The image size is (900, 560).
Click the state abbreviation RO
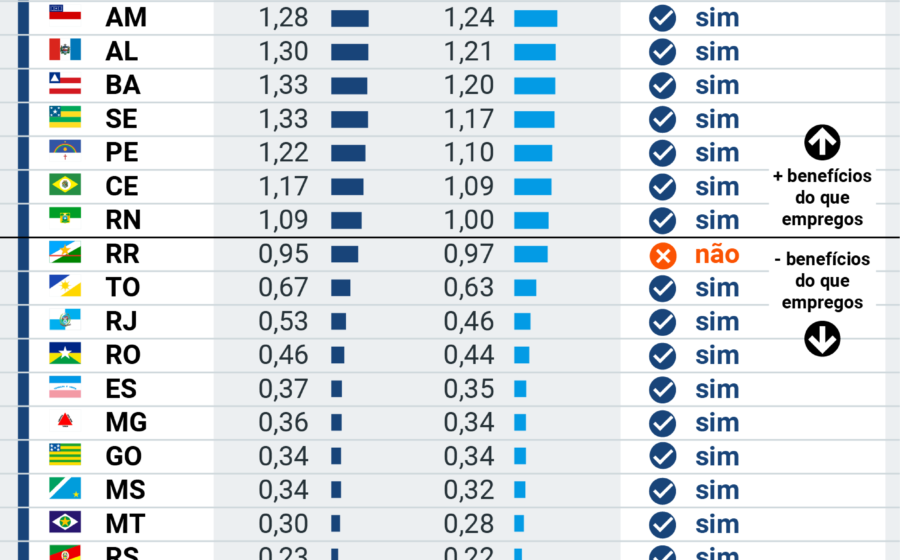coord(123,355)
